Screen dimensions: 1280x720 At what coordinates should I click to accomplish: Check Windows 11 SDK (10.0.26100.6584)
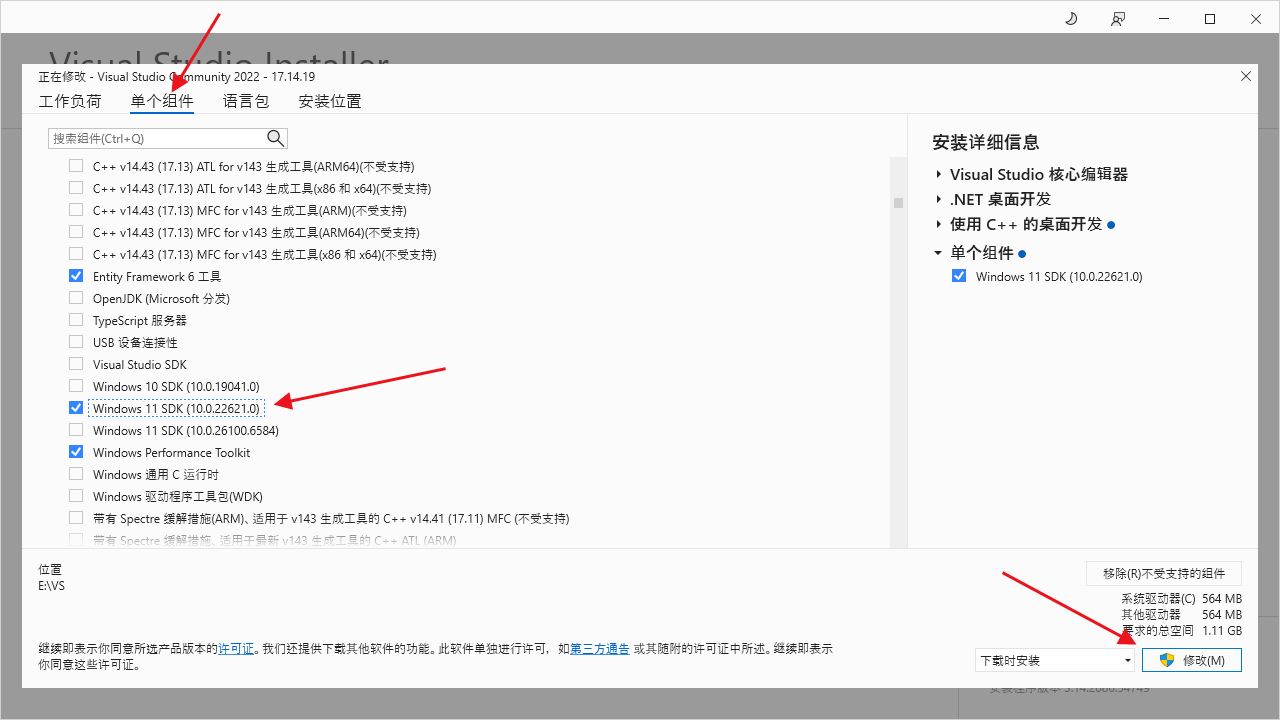75,430
